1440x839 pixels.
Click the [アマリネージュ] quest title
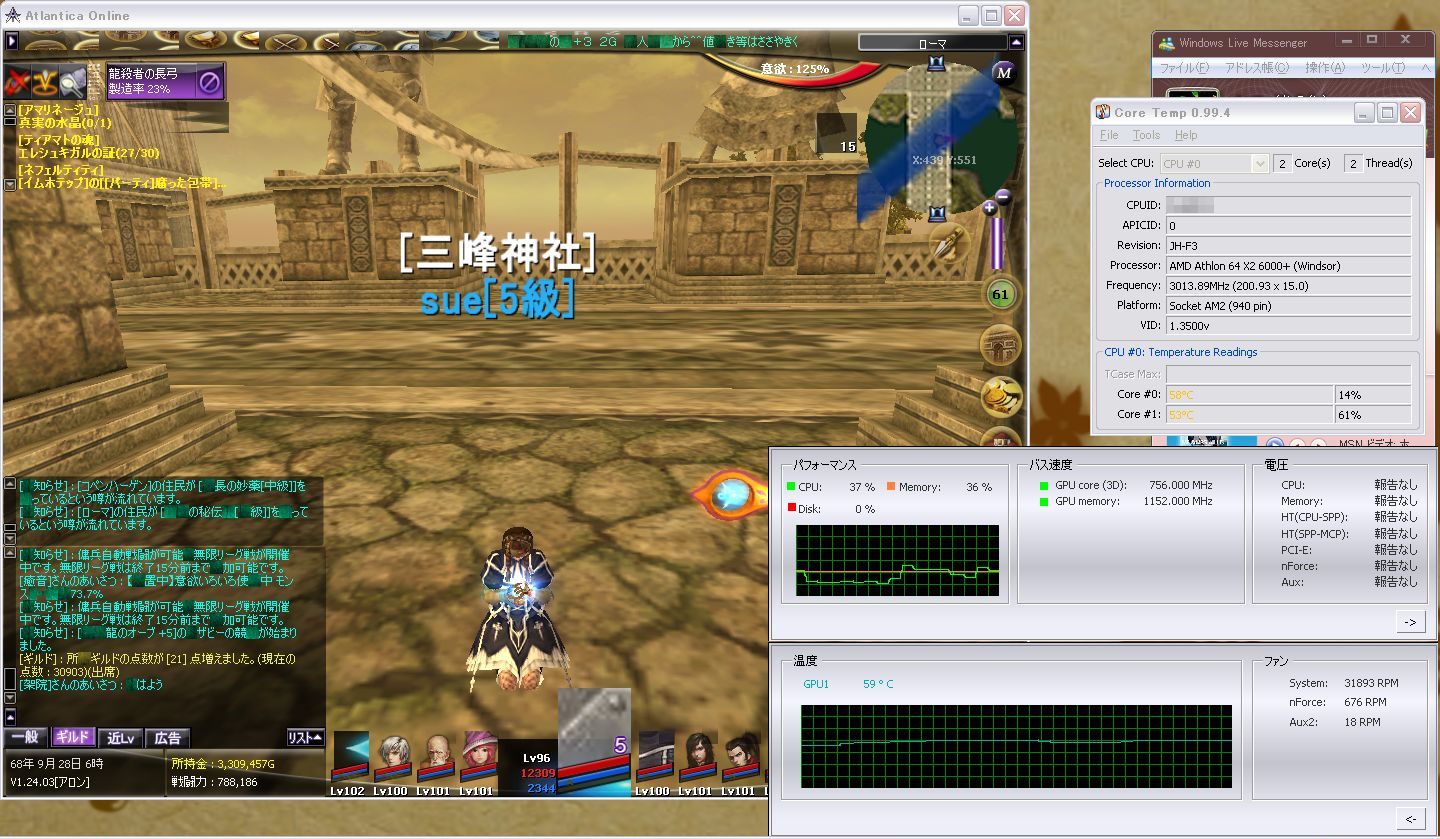click(x=58, y=109)
